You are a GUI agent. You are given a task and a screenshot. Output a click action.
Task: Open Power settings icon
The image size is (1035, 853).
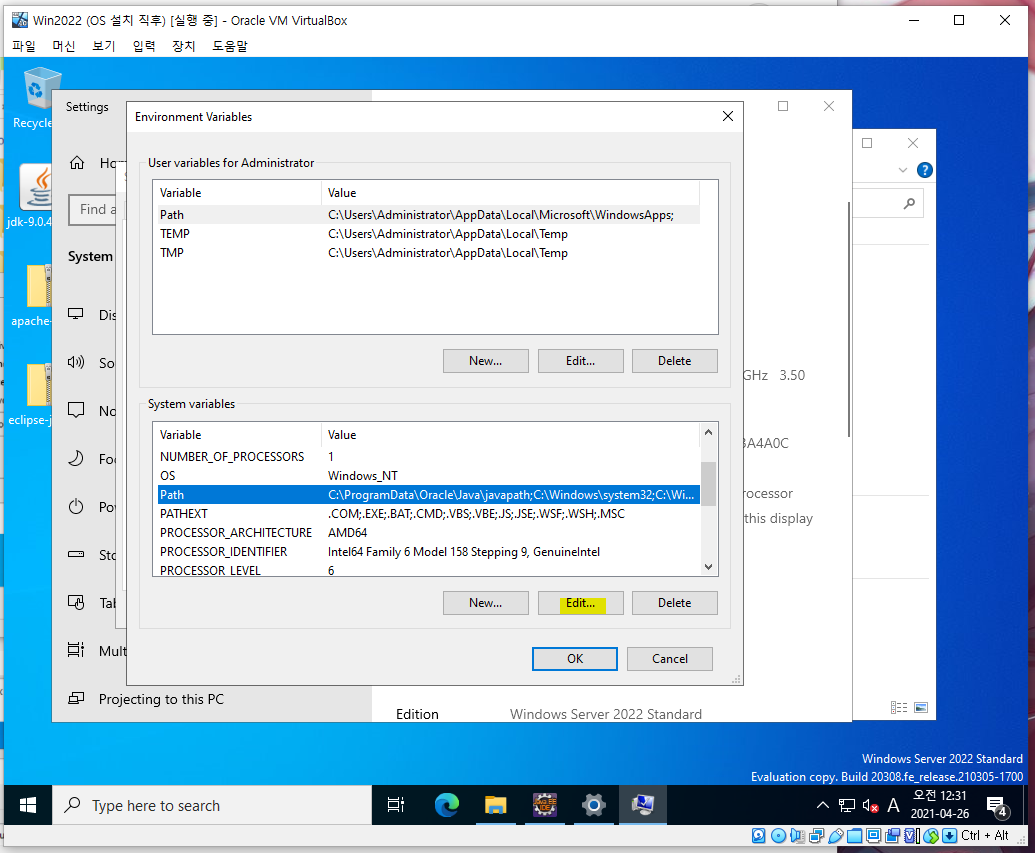[x=76, y=506]
